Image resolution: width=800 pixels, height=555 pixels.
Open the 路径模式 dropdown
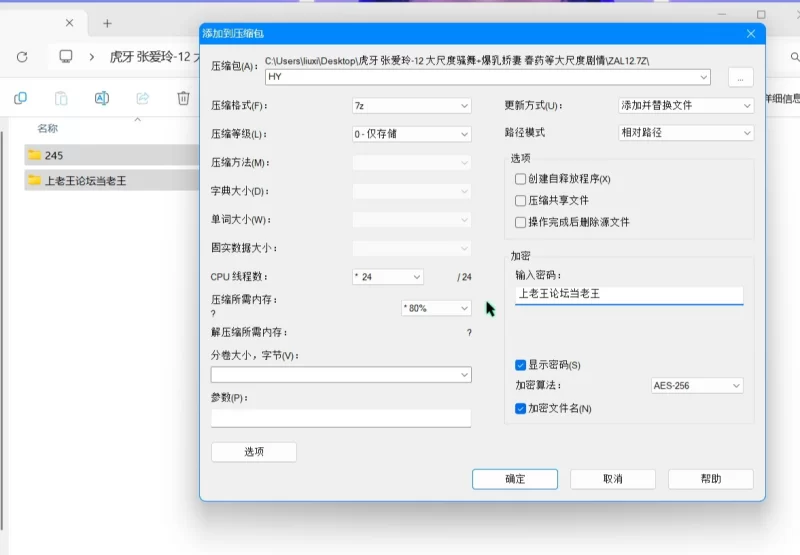[686, 133]
